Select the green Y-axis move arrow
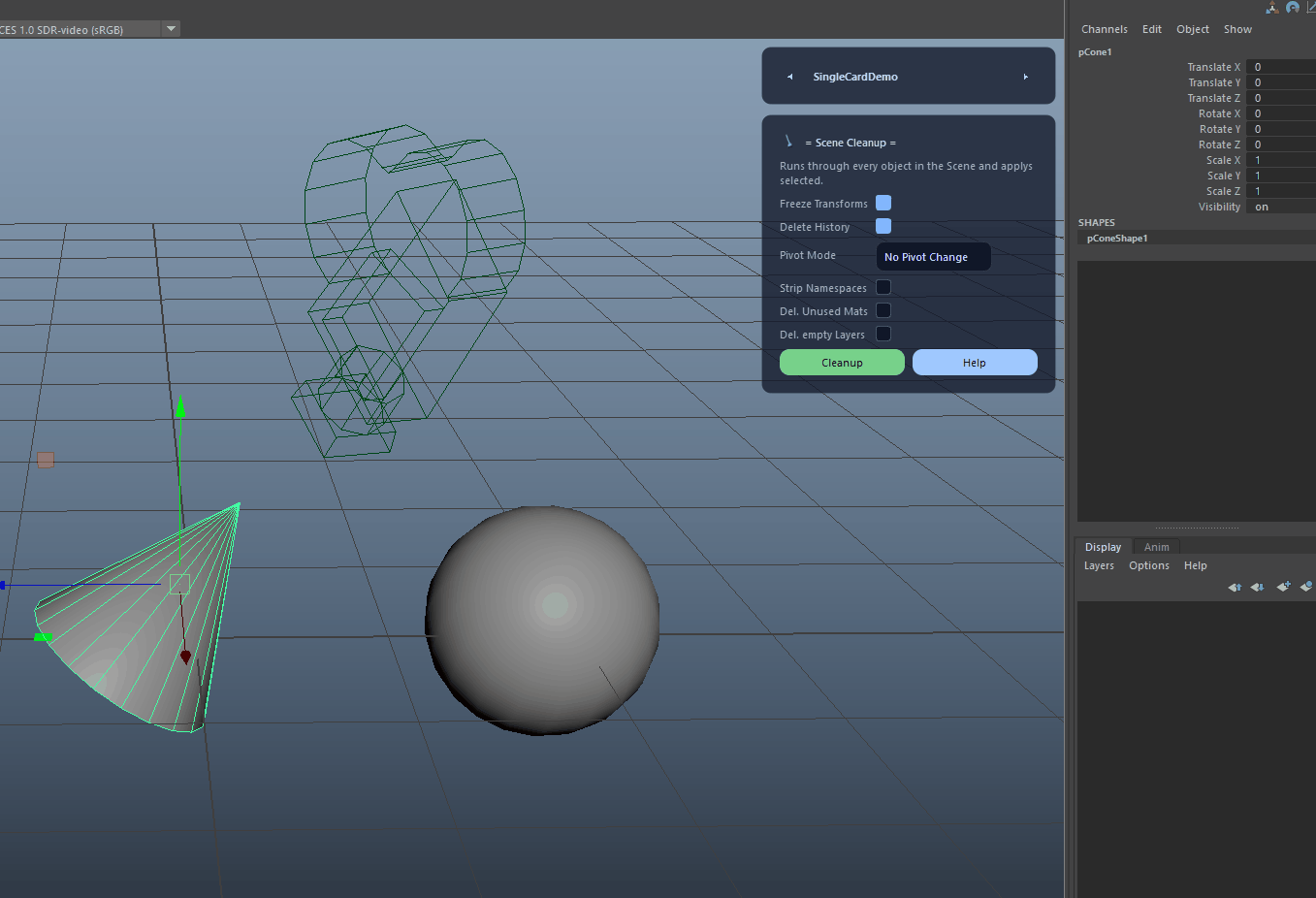 (180, 407)
